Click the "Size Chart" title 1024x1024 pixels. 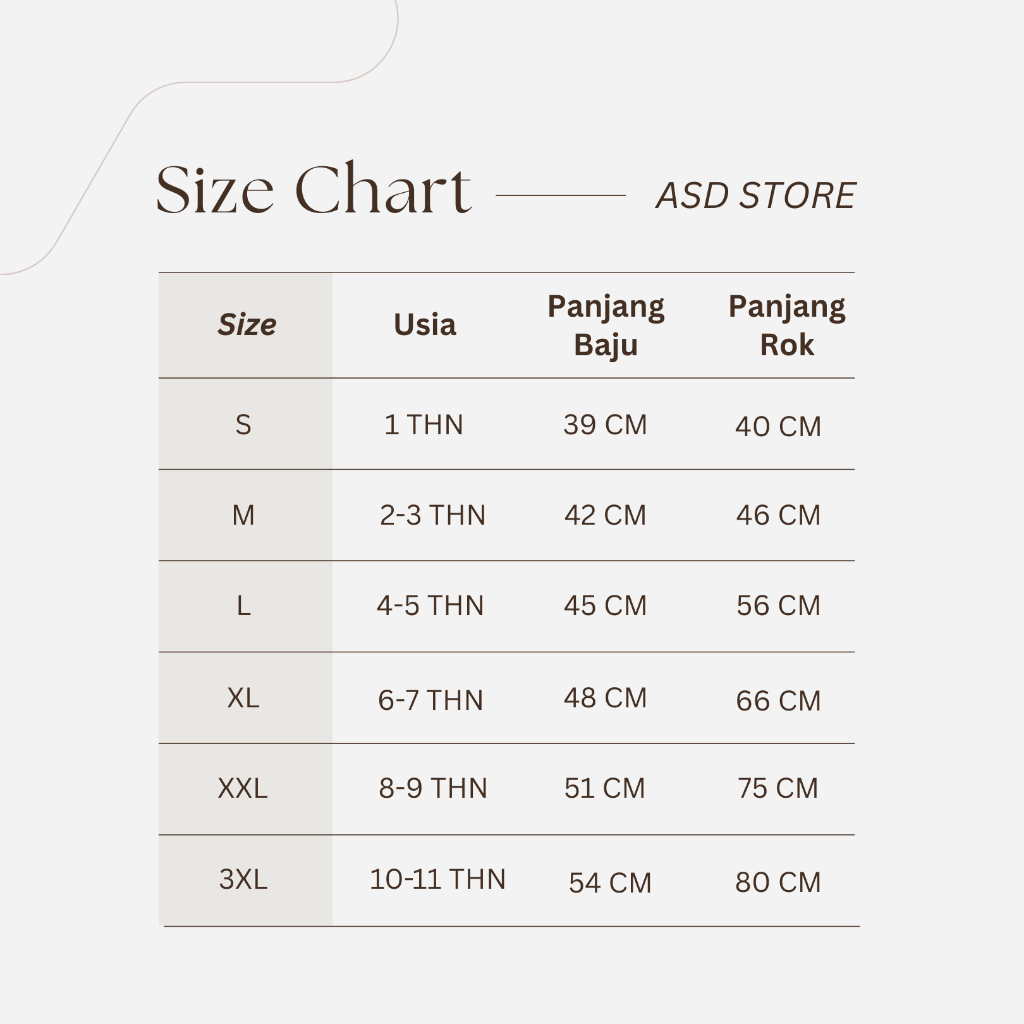(313, 191)
